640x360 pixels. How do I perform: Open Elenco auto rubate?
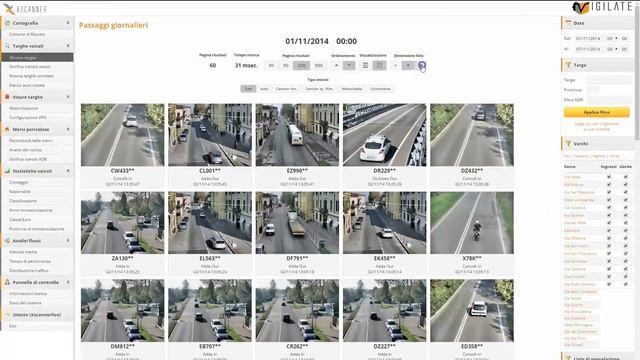click(27, 85)
